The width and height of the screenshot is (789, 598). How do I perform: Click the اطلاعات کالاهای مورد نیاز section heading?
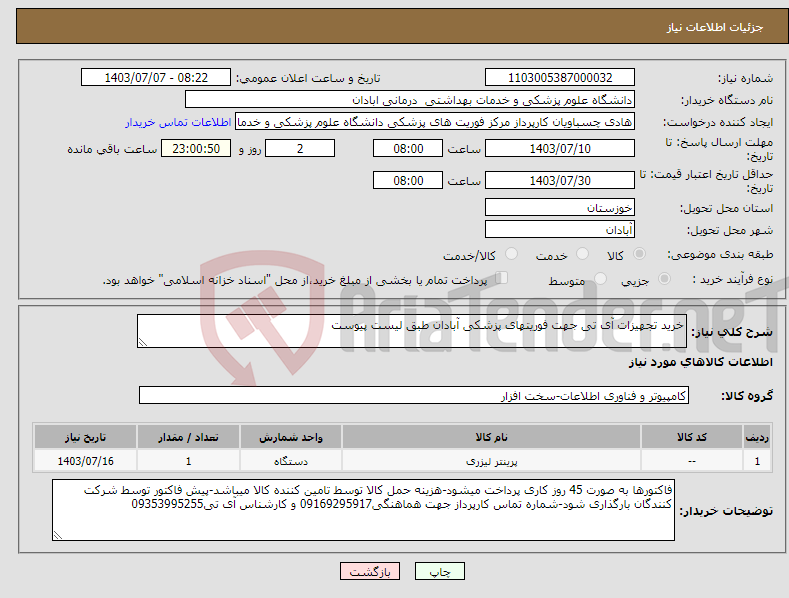pos(700,362)
